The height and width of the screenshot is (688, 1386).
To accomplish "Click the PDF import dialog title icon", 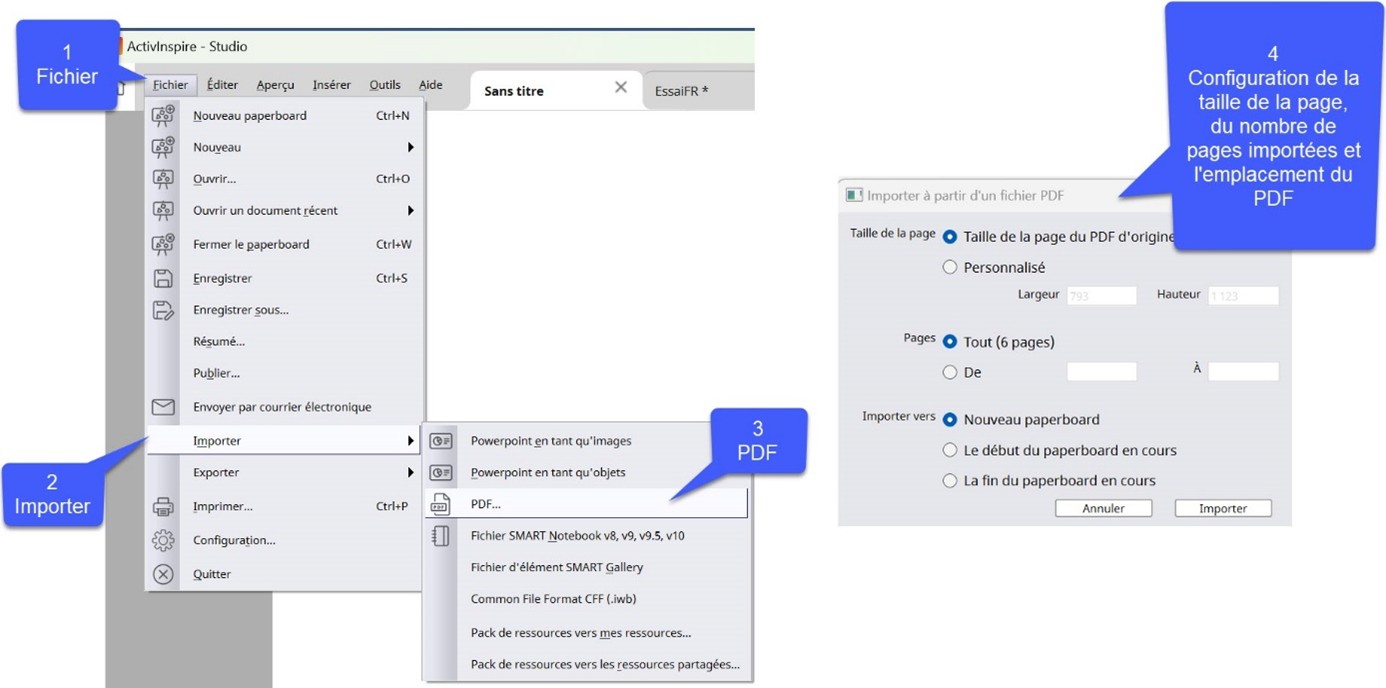I will 854,195.
